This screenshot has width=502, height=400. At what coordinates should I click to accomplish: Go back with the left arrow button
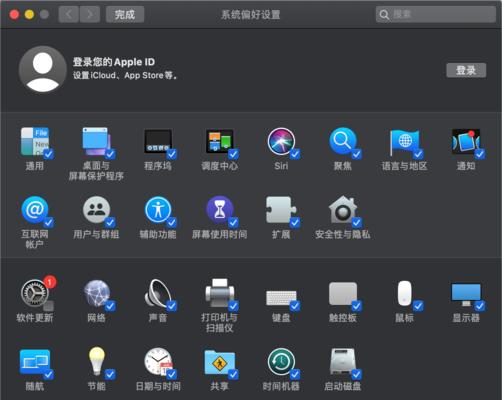coord(69,15)
